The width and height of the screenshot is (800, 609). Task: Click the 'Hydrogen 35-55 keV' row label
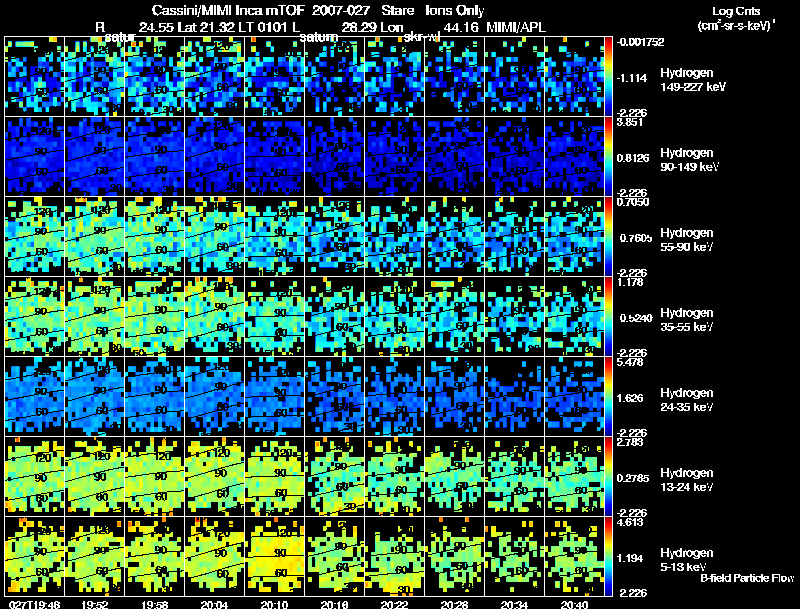tap(687, 320)
